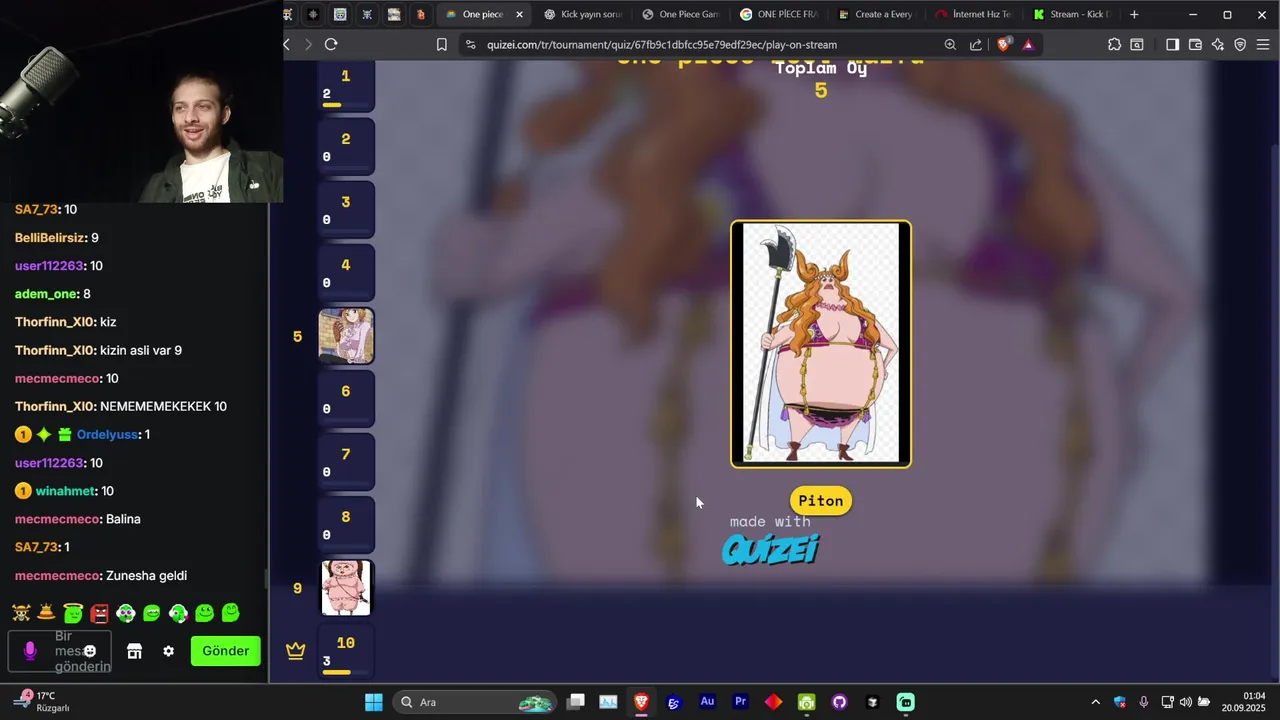This screenshot has width=1280, height=720.
Task: Switch to the ONE PİECE FRA Google tab
Action: tap(779, 14)
